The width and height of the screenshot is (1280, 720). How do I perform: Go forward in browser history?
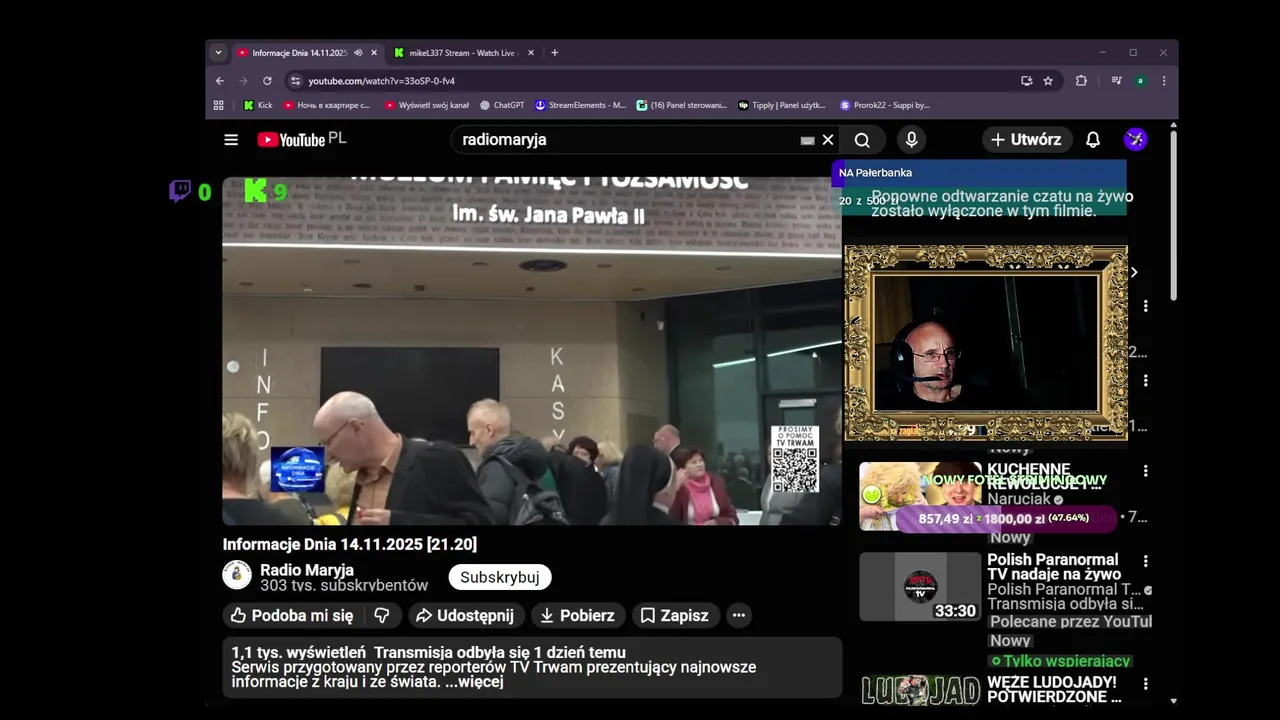tap(243, 81)
